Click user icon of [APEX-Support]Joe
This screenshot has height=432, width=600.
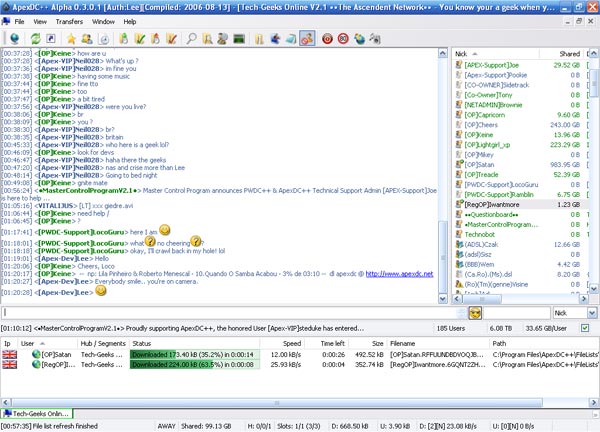[x=458, y=65]
